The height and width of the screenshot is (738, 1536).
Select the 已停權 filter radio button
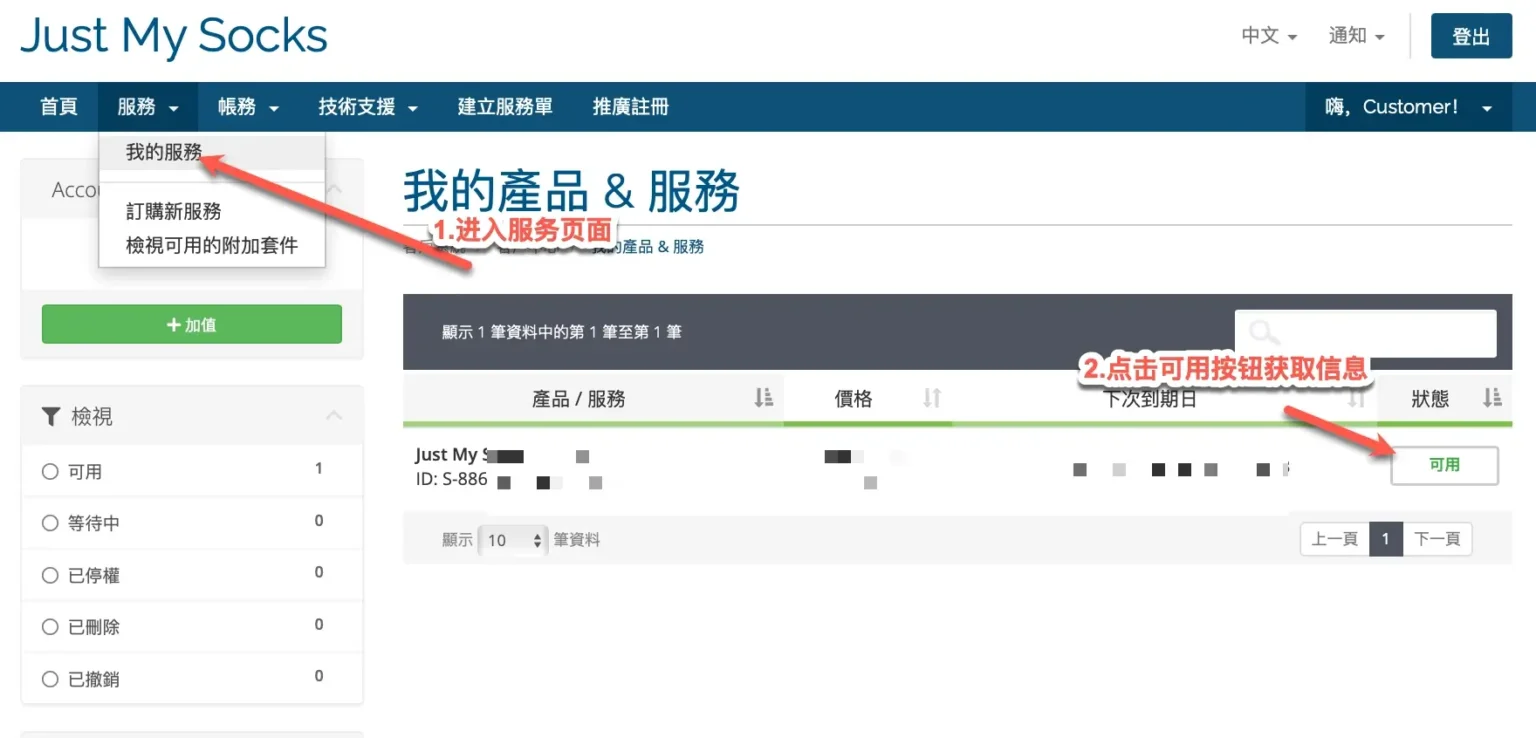50,576
